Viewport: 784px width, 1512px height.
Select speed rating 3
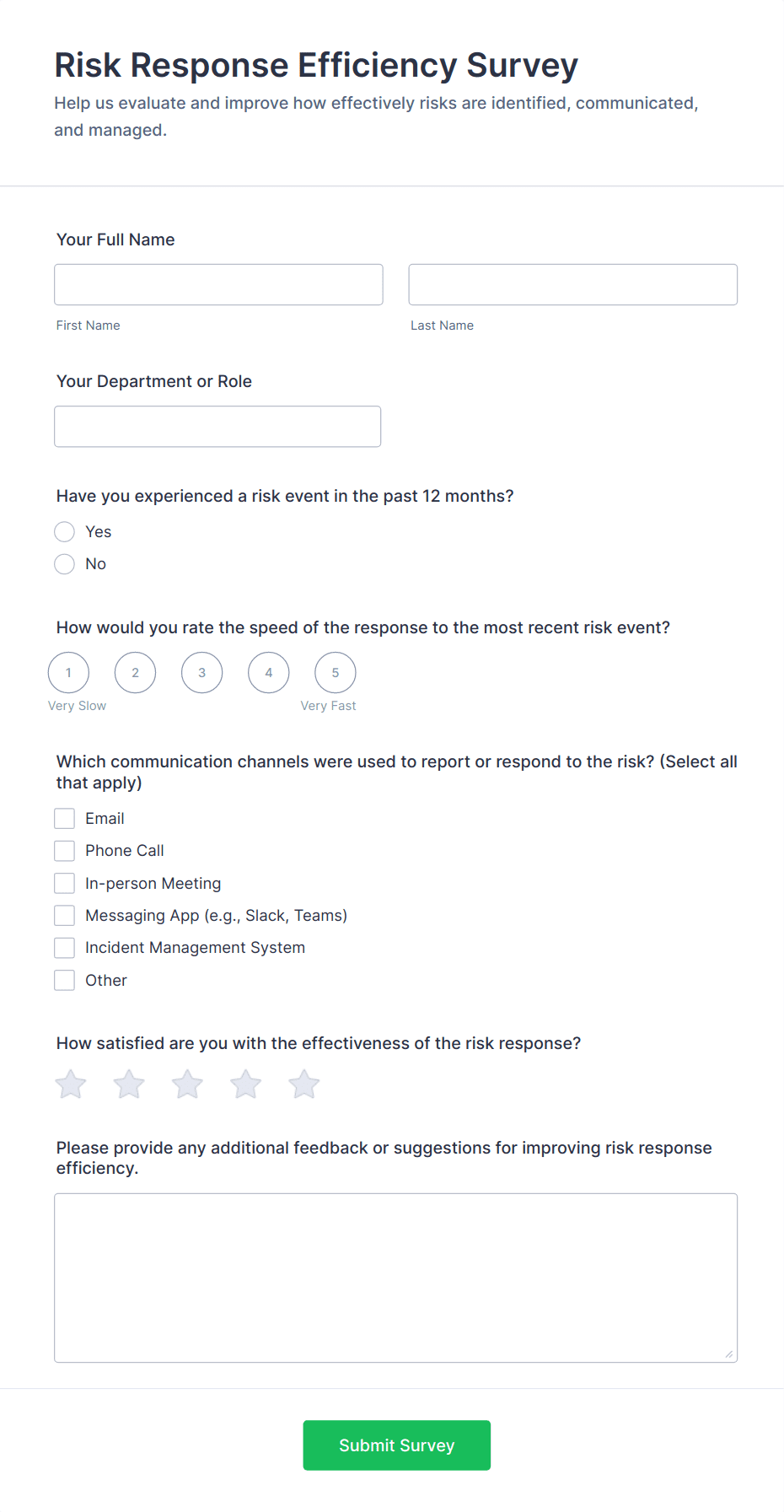point(201,672)
